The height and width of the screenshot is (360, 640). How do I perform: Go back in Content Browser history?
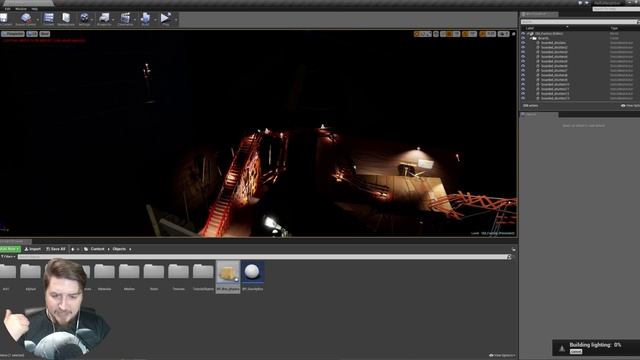pos(73,249)
